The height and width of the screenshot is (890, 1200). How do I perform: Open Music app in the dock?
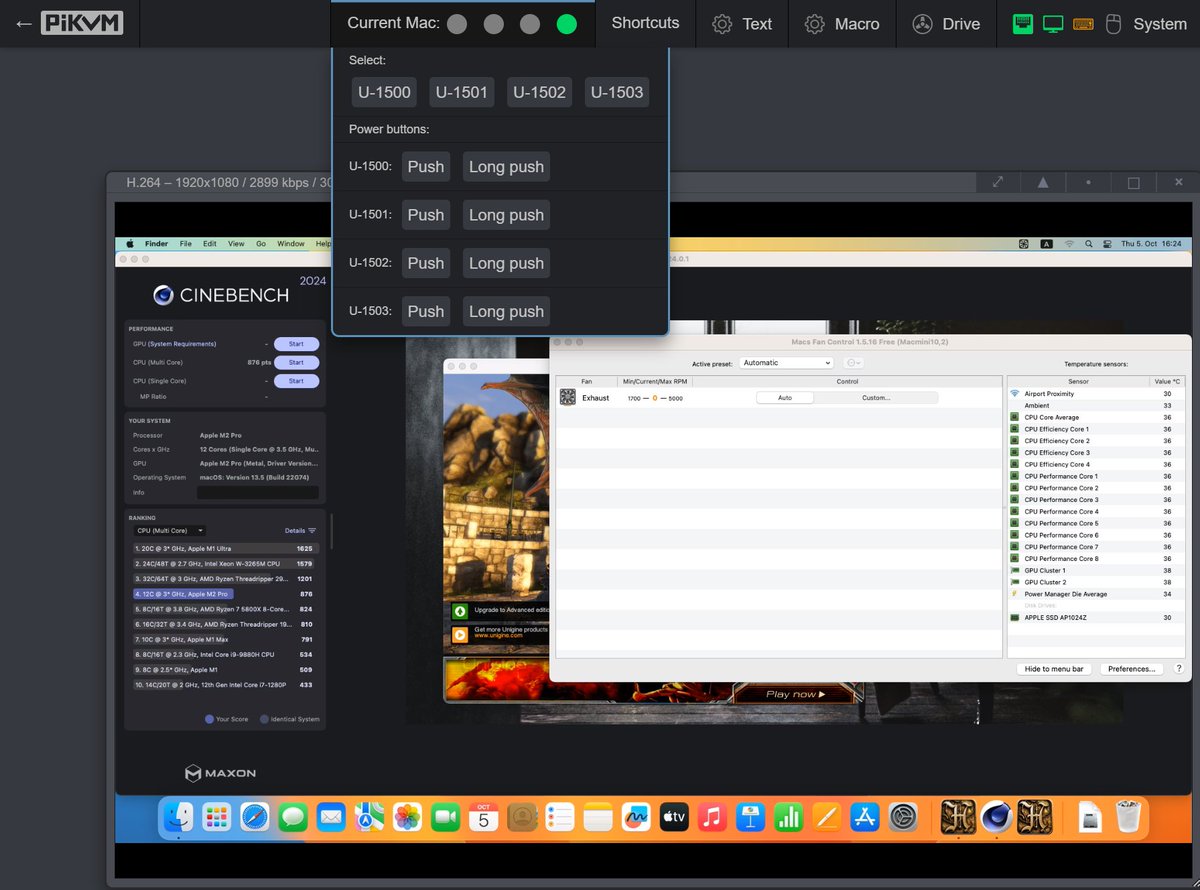coord(712,817)
